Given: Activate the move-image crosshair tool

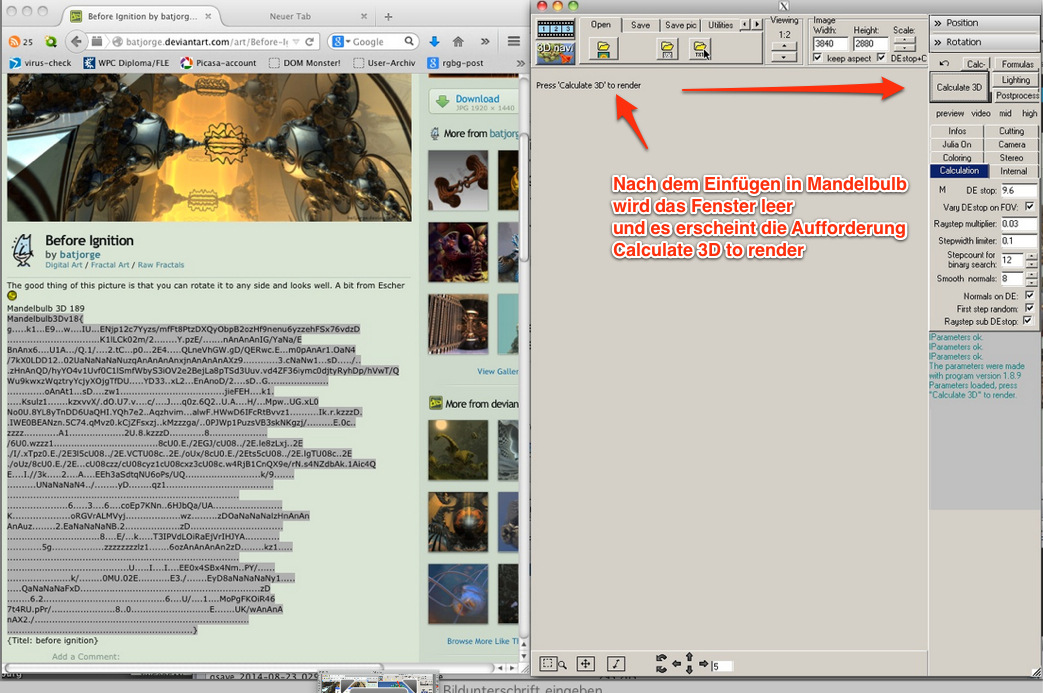Looking at the screenshot, I should (585, 664).
